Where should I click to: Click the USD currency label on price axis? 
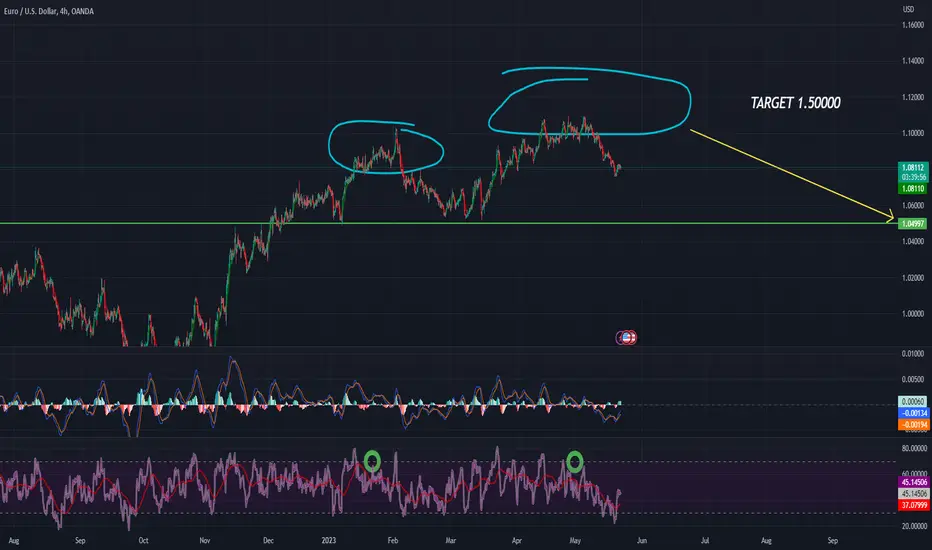click(x=908, y=10)
